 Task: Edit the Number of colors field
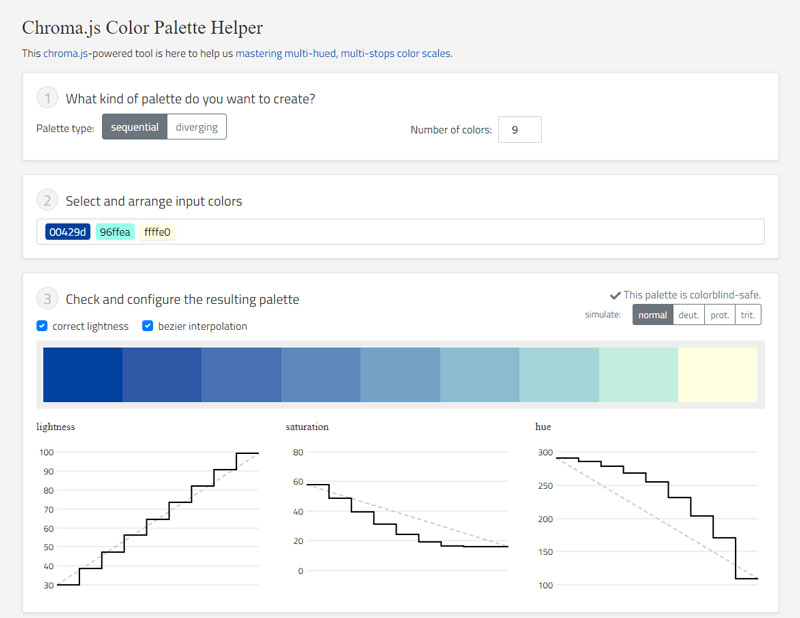coord(519,130)
